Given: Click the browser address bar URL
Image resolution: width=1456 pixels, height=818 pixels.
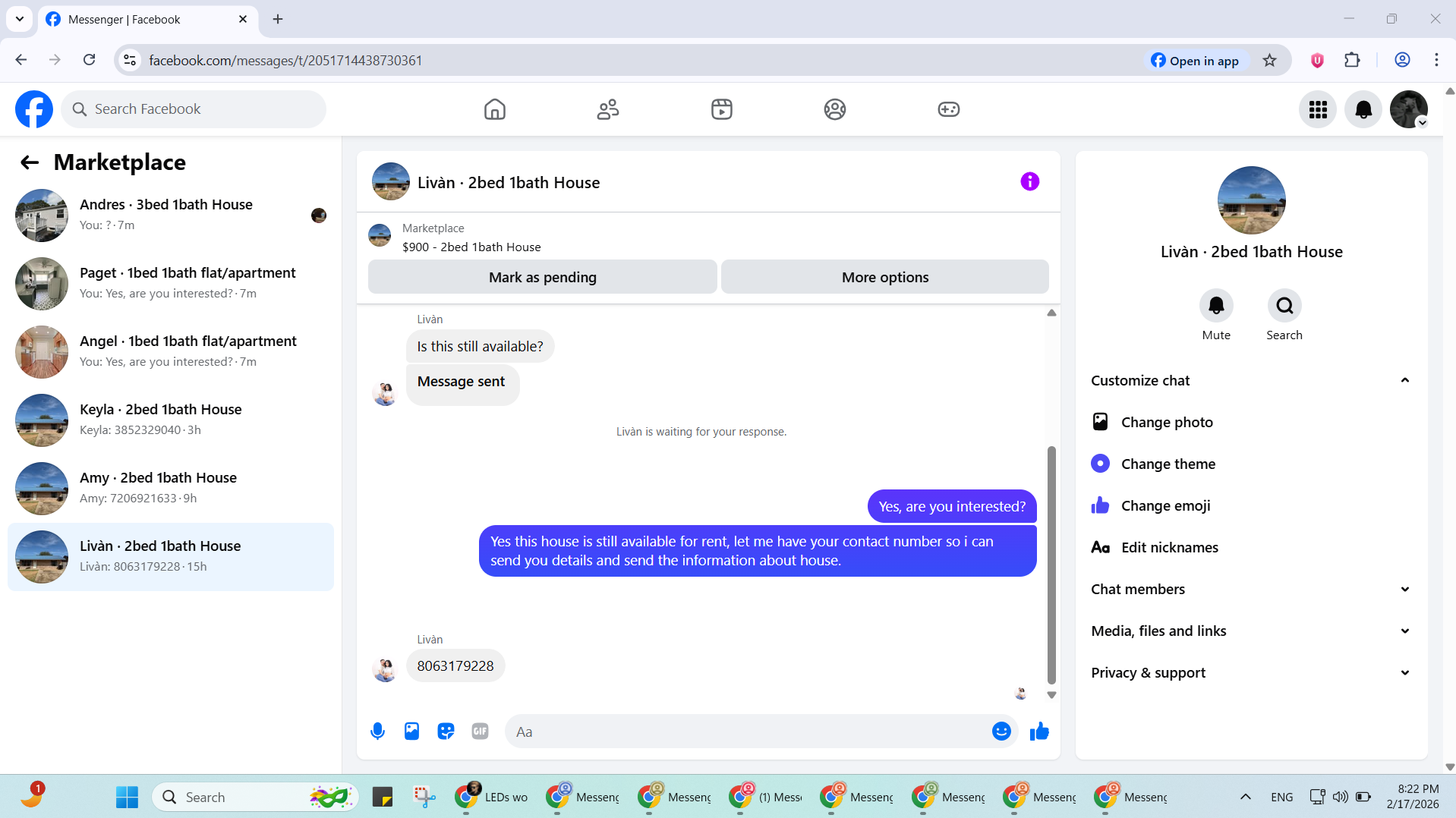Looking at the screenshot, I should tap(285, 60).
